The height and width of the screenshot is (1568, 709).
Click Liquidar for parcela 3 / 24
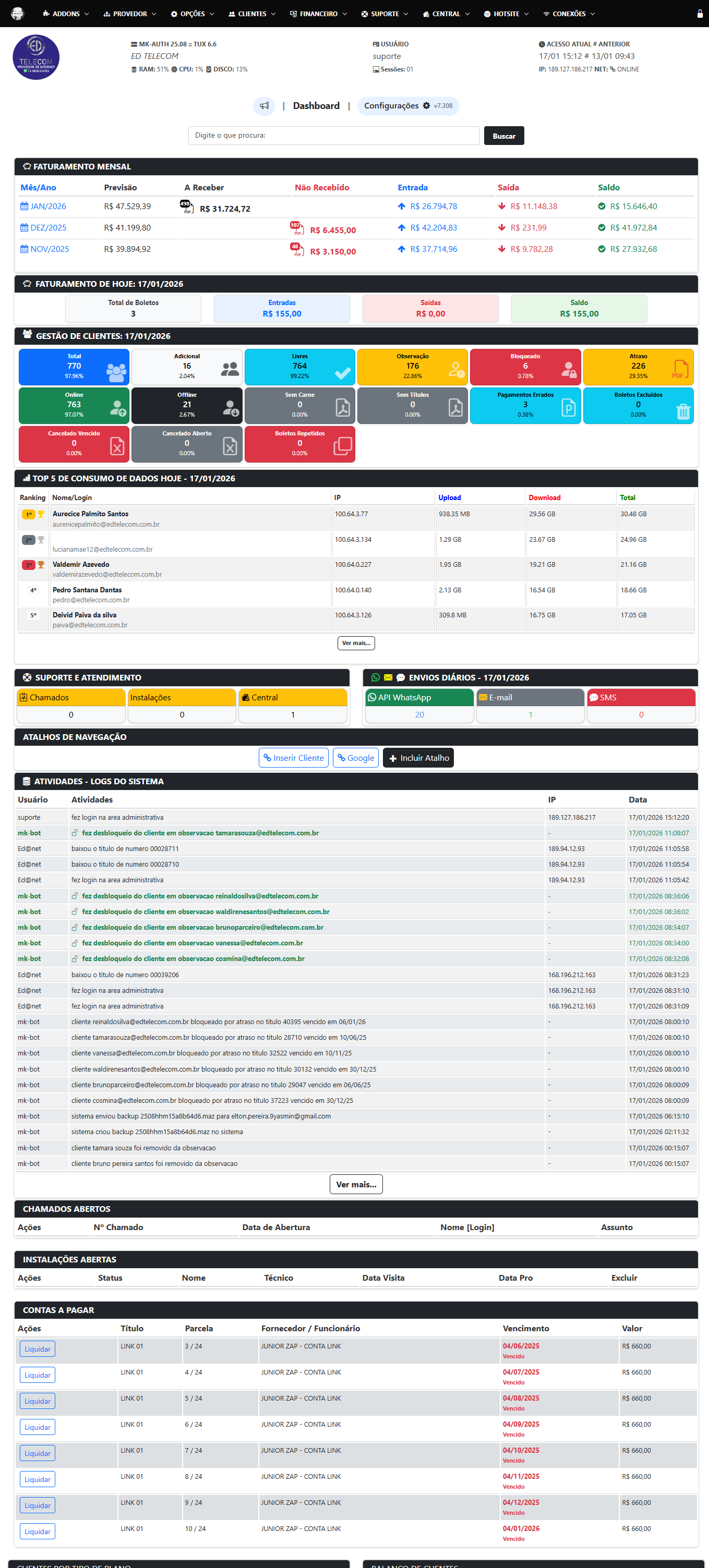click(37, 1349)
